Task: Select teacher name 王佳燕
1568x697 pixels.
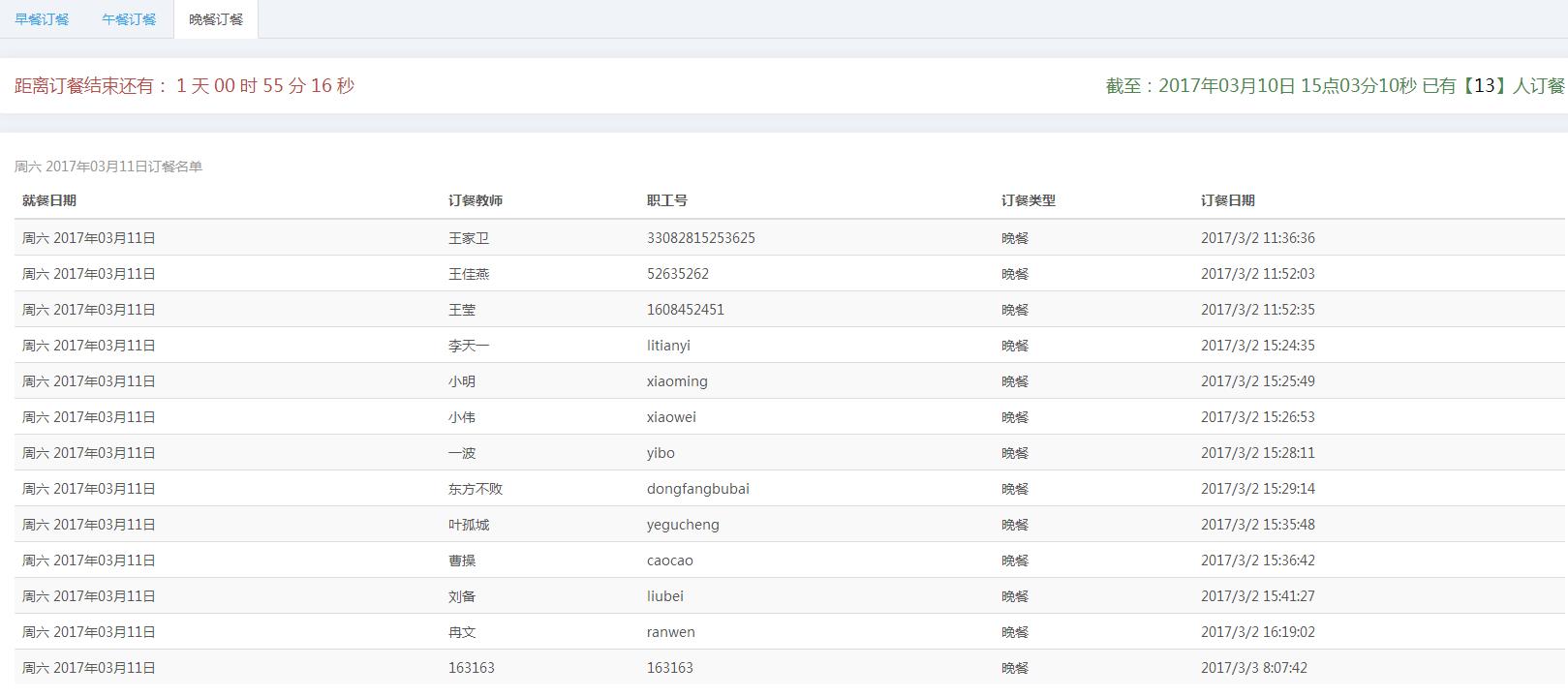Action: point(469,274)
